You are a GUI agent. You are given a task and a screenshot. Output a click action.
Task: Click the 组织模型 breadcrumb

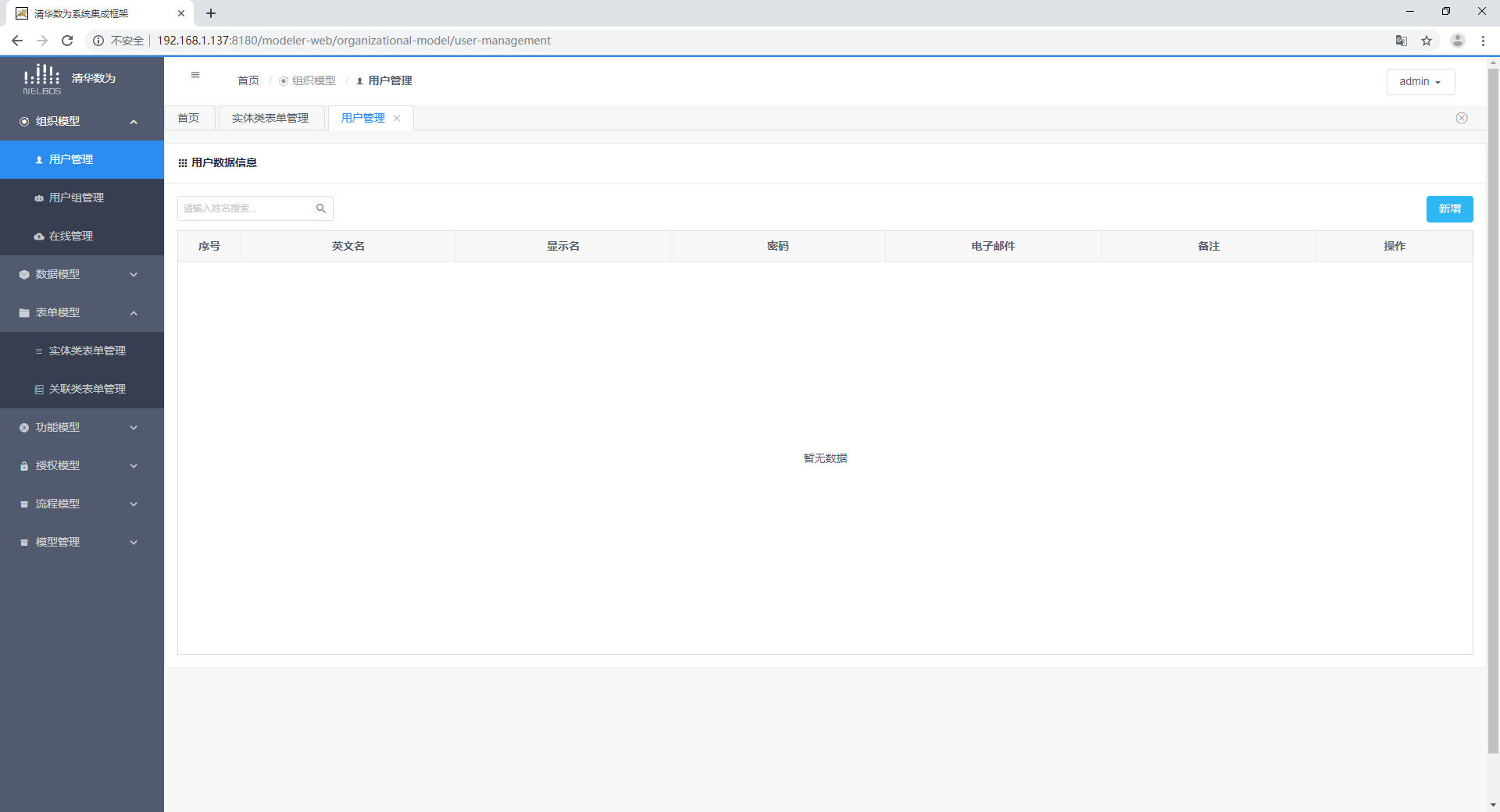coord(308,80)
